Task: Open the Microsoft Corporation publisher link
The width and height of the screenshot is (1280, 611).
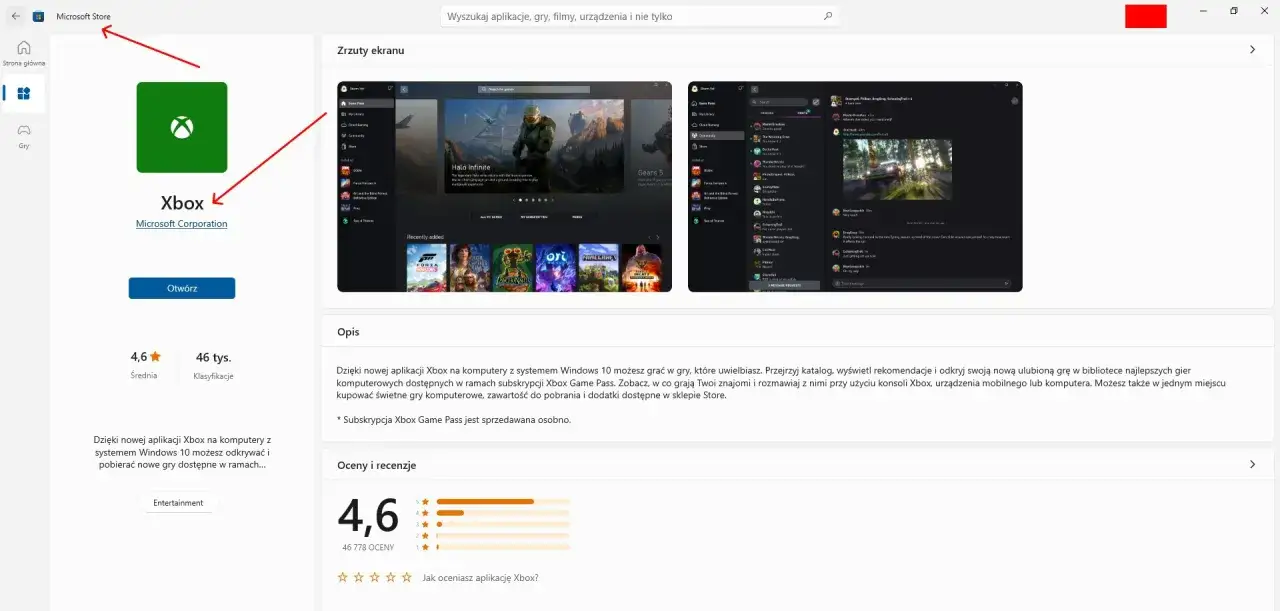Action: (x=182, y=224)
